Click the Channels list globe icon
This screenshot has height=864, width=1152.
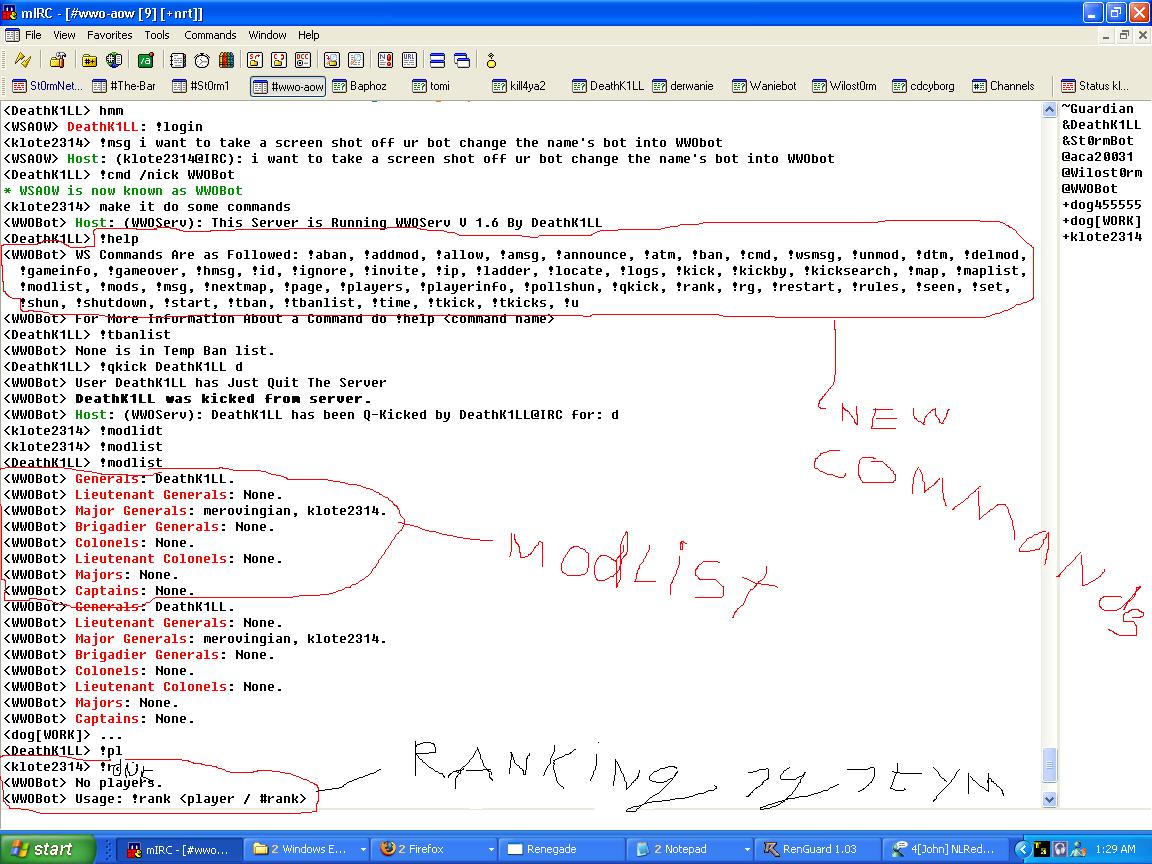tap(114, 60)
